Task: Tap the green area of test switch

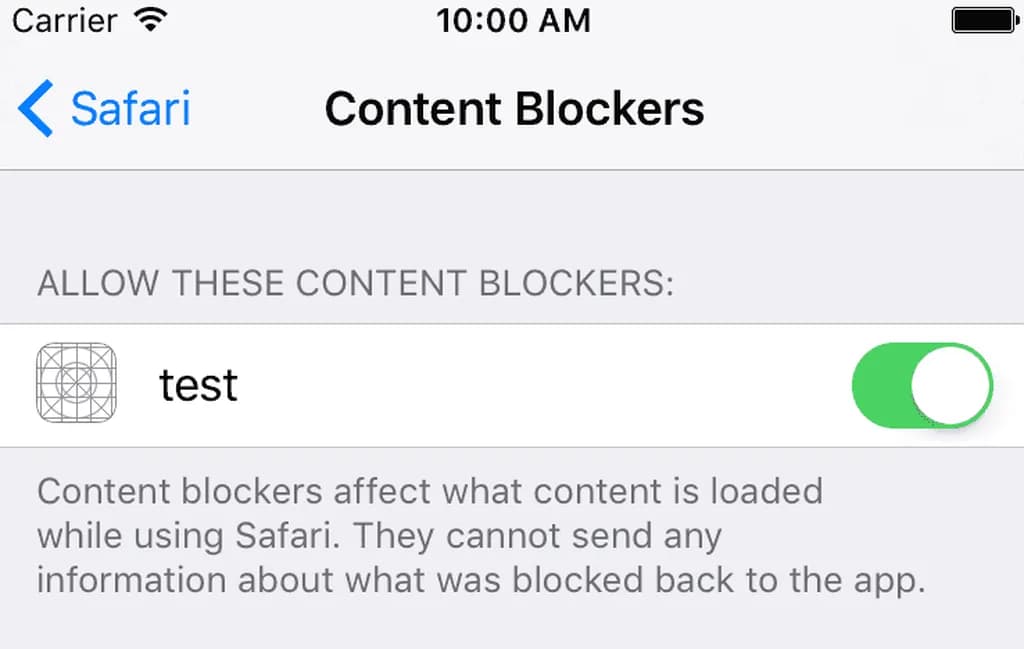Action: [881, 385]
